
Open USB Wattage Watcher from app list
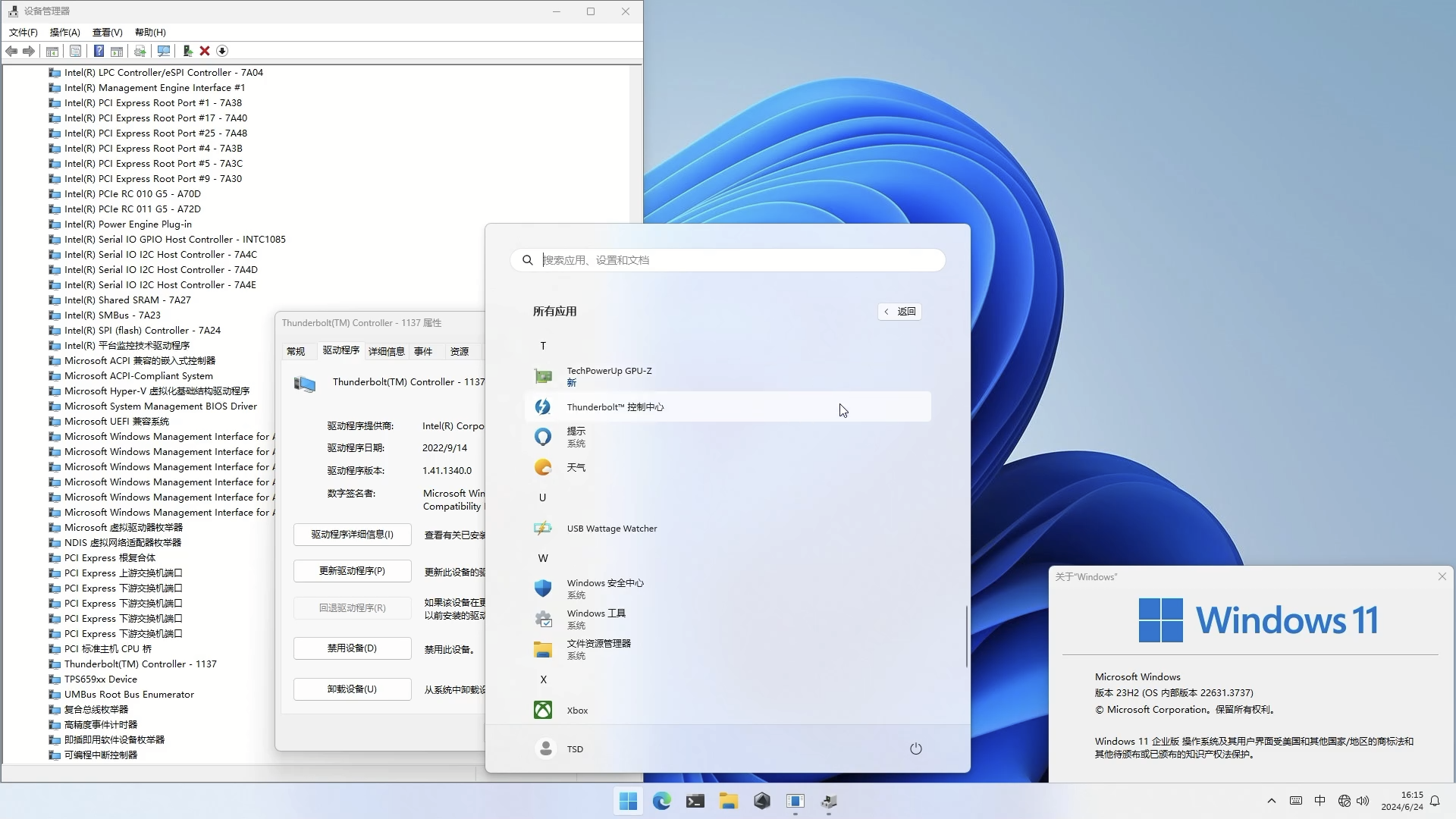[x=611, y=528]
